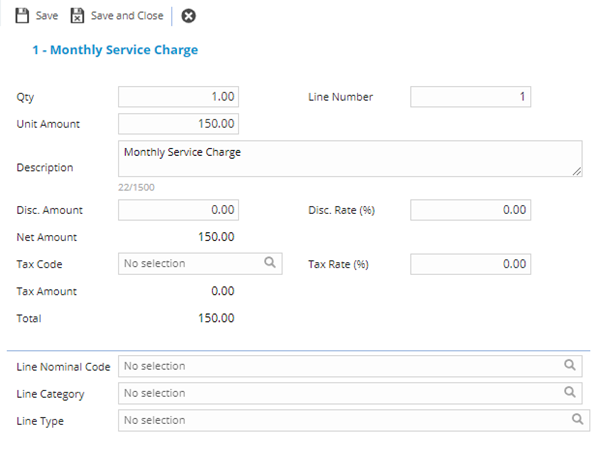Screen dimensions: 600x449
Task: Click the Line Category search icon
Action: coord(570,393)
